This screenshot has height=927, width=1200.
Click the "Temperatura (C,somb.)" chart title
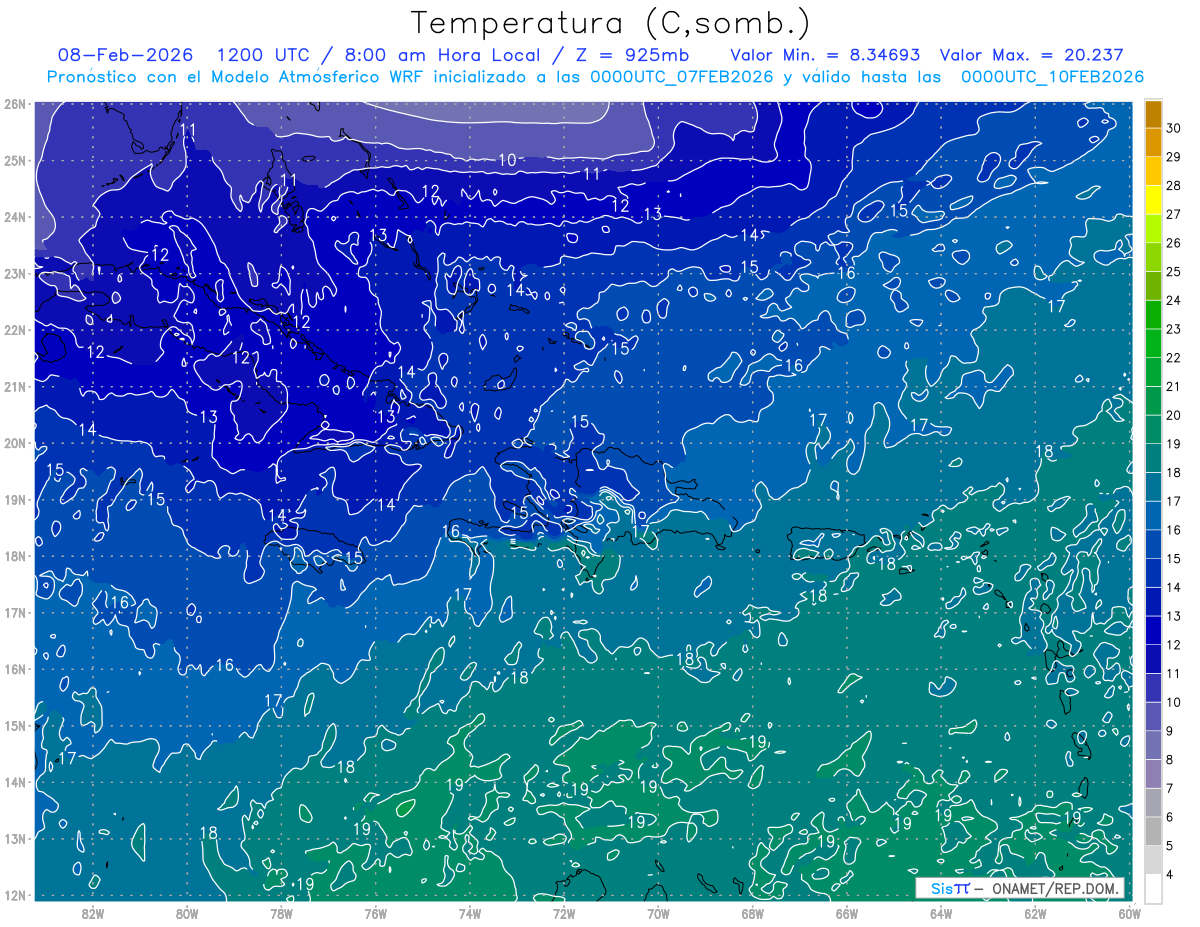[610, 23]
